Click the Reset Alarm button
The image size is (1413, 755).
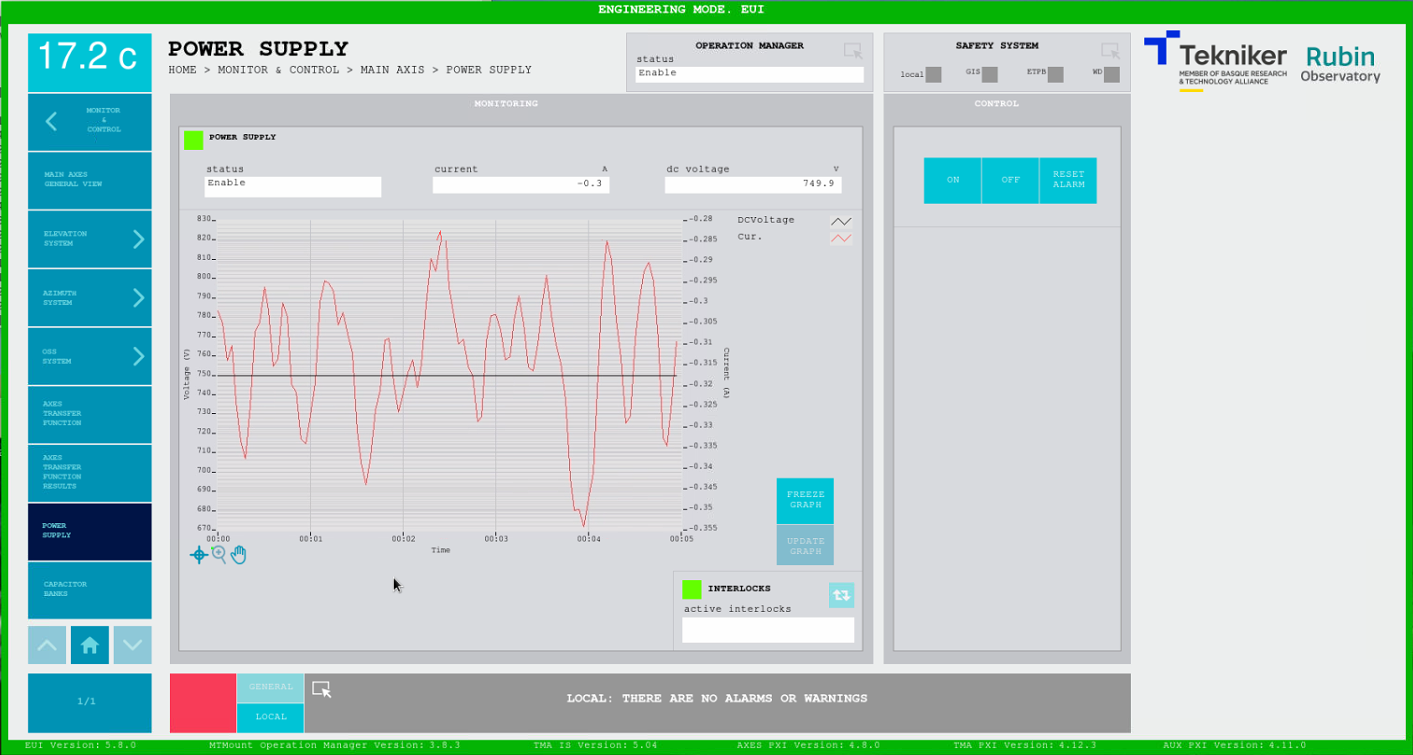click(1068, 180)
